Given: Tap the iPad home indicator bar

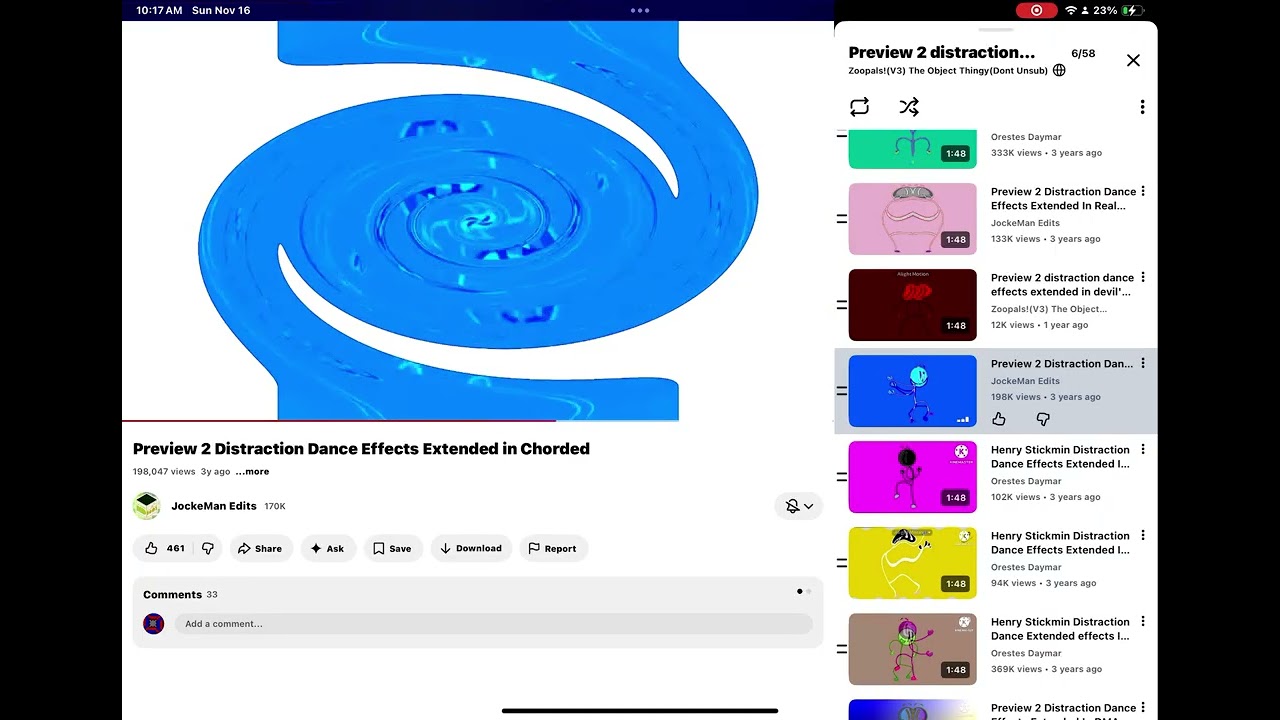Looking at the screenshot, I should coord(640,711).
